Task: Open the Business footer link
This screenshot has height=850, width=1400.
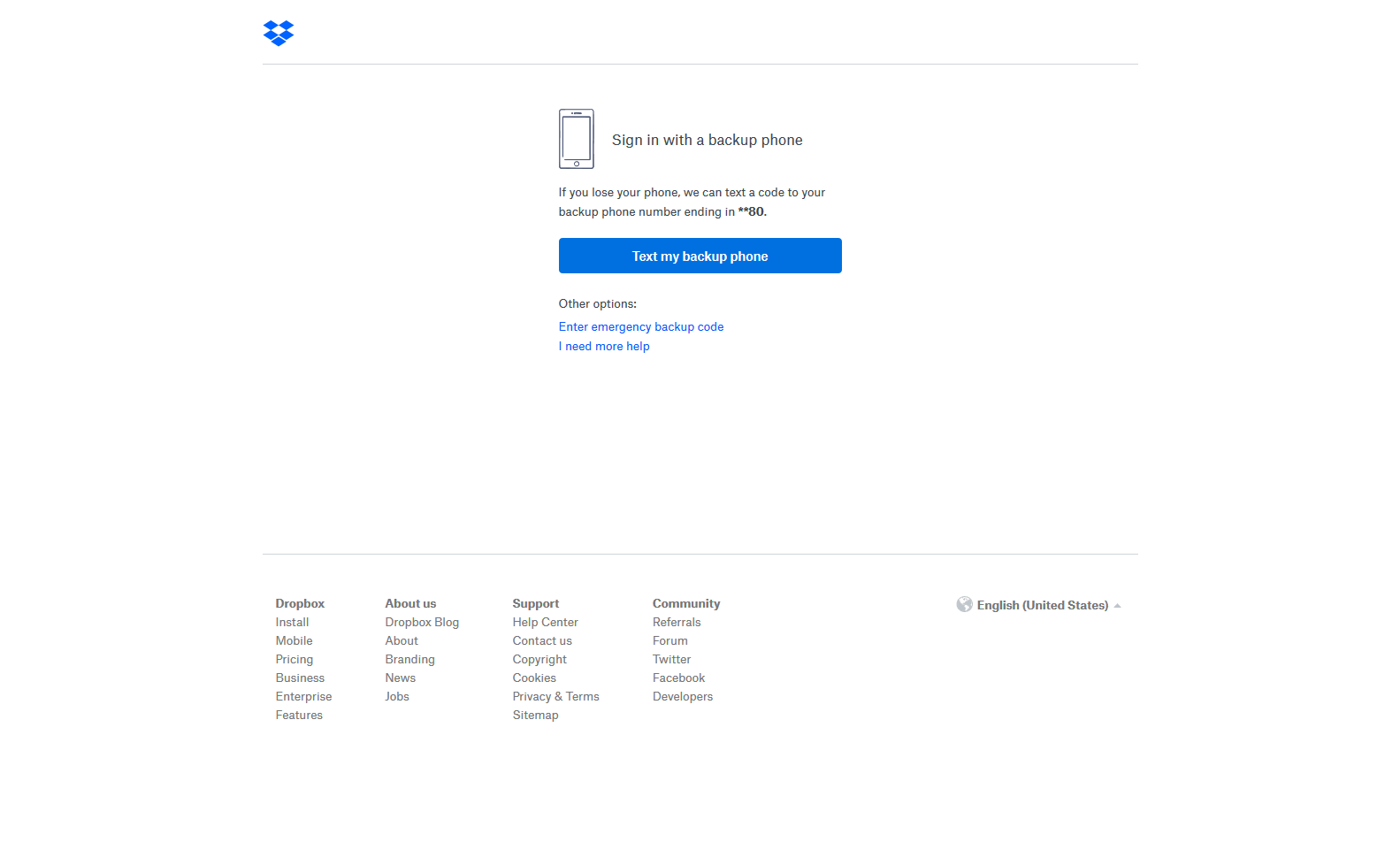Action: tap(300, 678)
